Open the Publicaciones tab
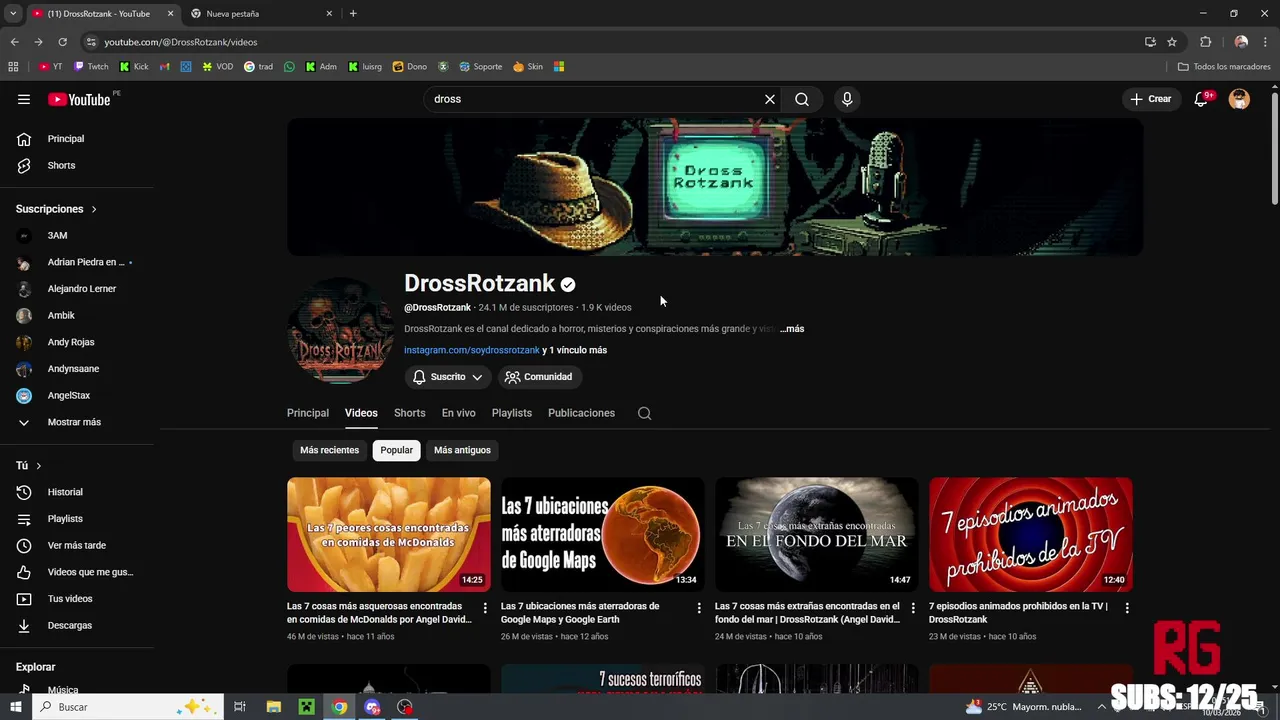1280x720 pixels. click(x=581, y=413)
